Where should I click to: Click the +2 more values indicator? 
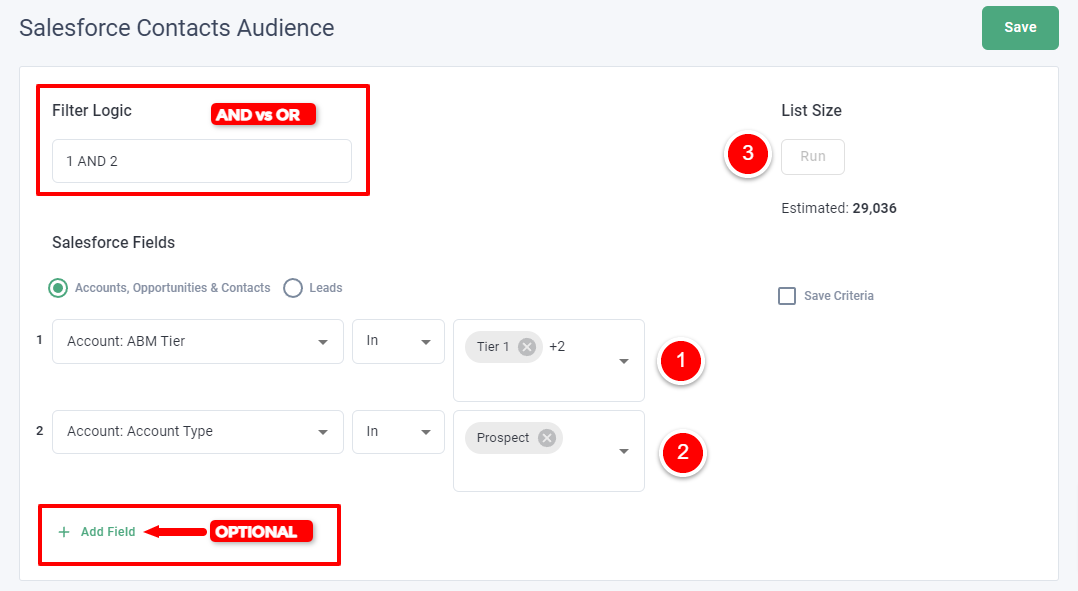click(557, 347)
